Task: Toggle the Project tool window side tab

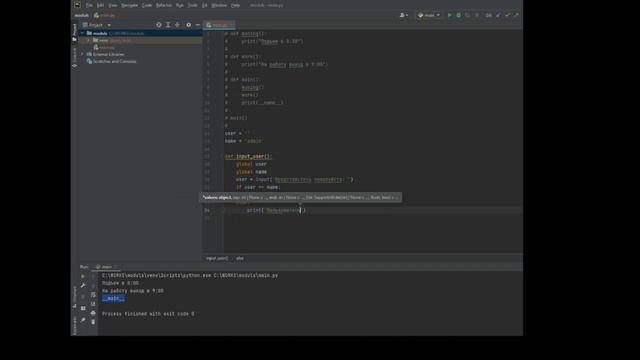Action: (x=74, y=33)
